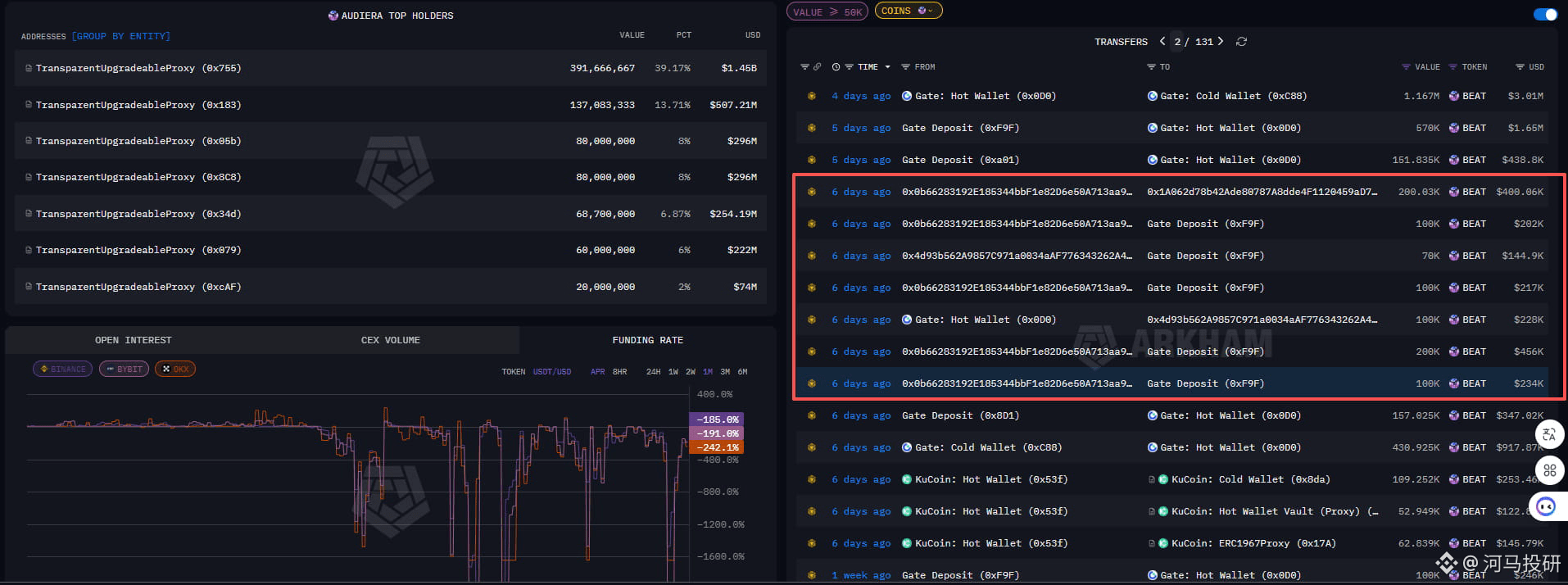Open the filter icon beside TOKEN column
The height and width of the screenshot is (585, 1568).
[x=1452, y=67]
